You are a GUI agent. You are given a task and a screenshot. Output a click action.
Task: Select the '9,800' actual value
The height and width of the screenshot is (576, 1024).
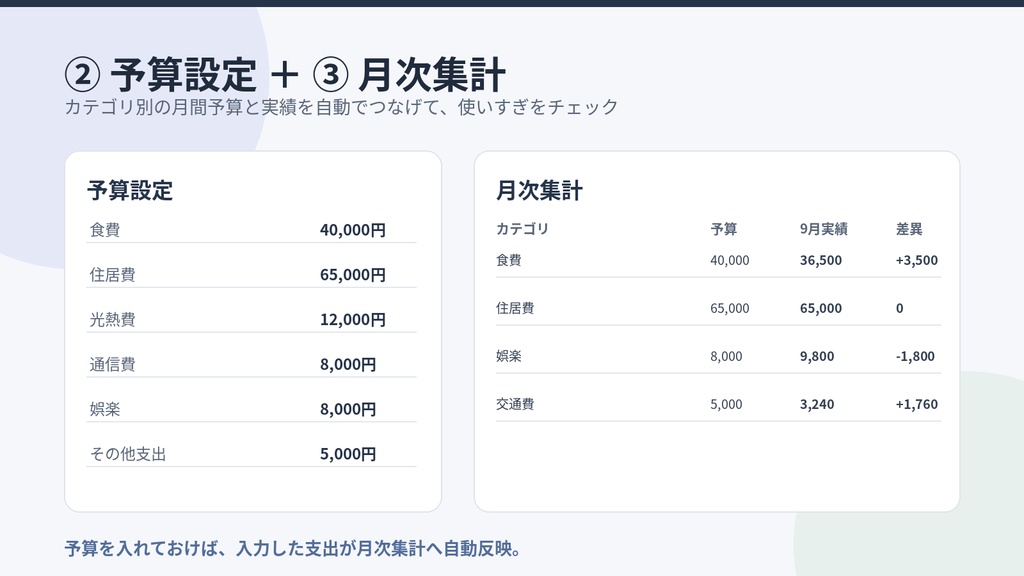click(x=817, y=356)
